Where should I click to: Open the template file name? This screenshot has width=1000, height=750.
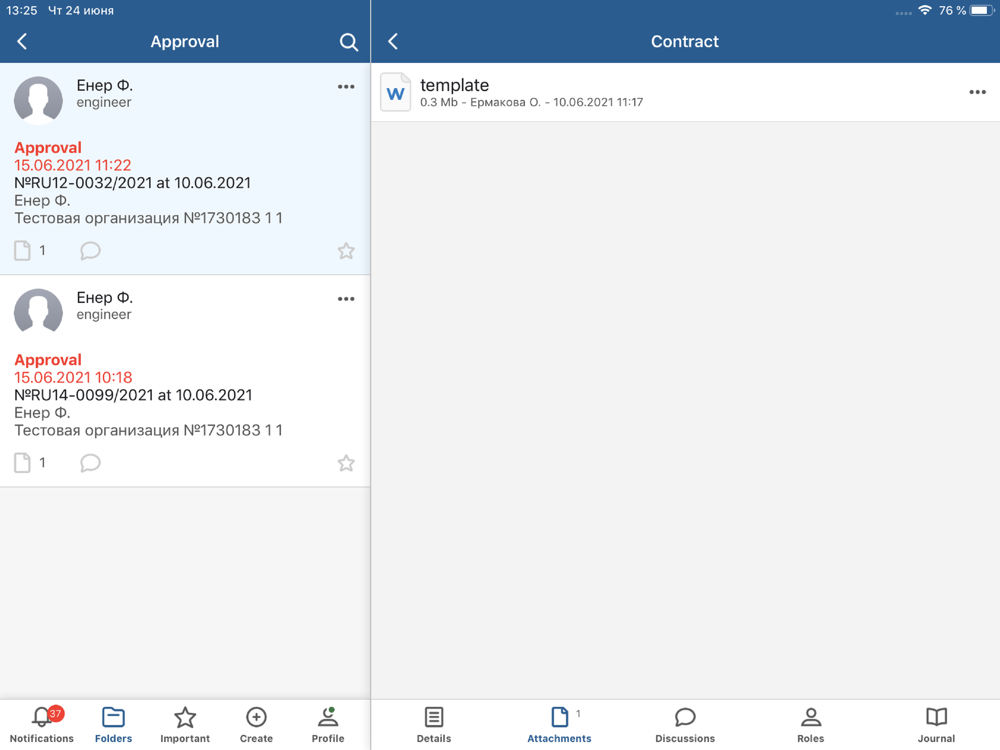(x=454, y=85)
